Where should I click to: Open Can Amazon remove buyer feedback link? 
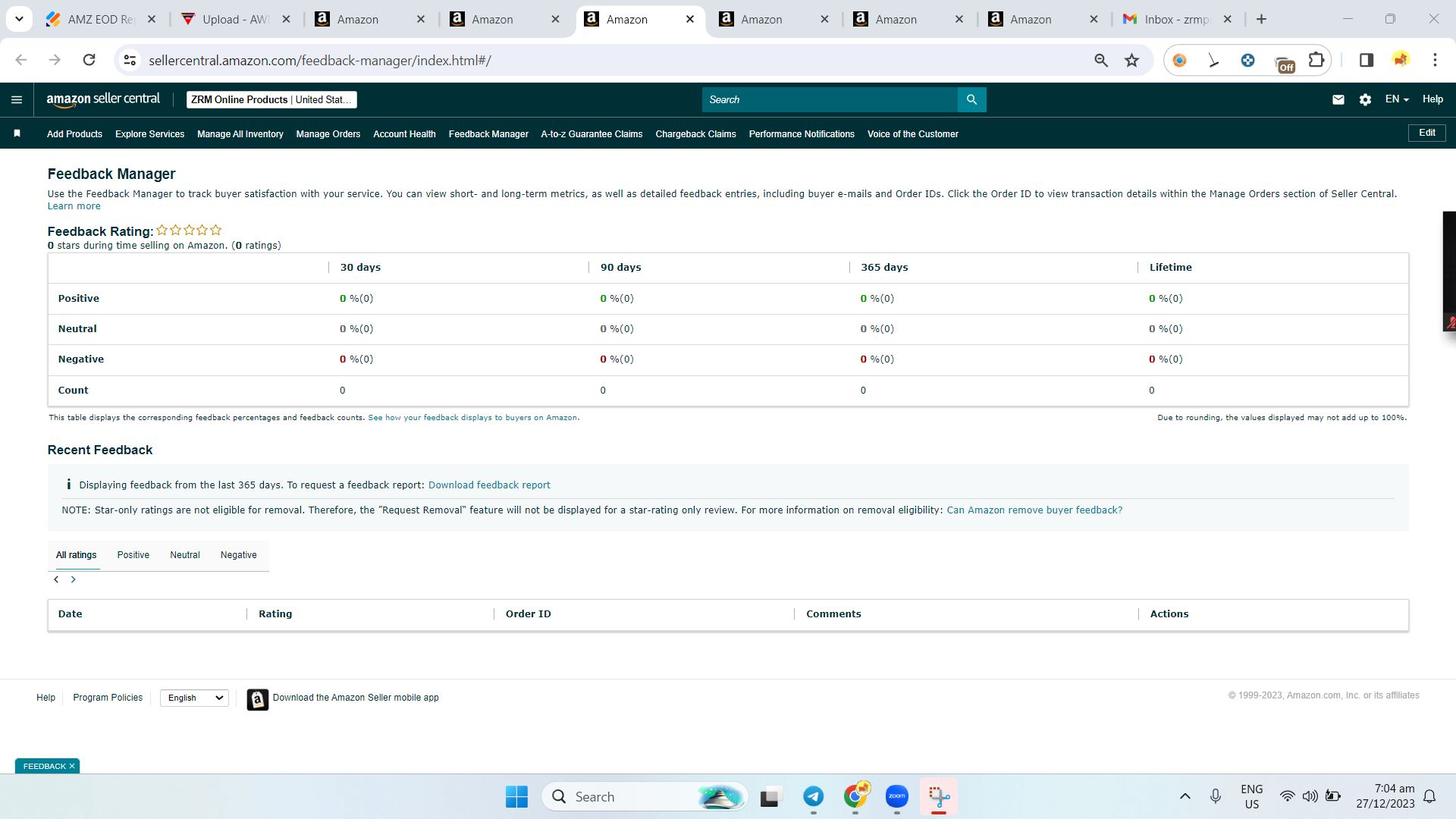(x=1034, y=510)
